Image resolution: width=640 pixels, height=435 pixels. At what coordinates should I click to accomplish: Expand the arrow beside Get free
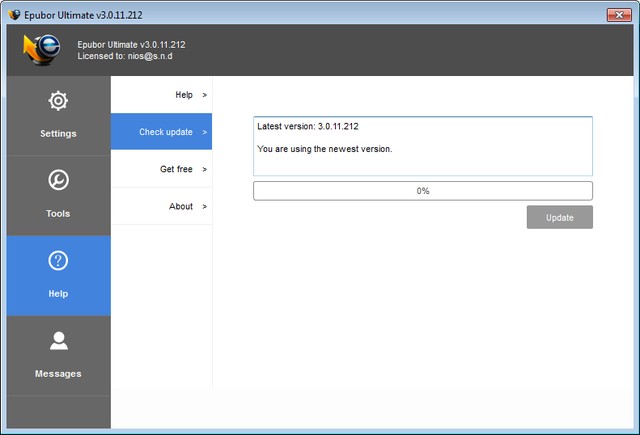pyautogui.click(x=204, y=169)
